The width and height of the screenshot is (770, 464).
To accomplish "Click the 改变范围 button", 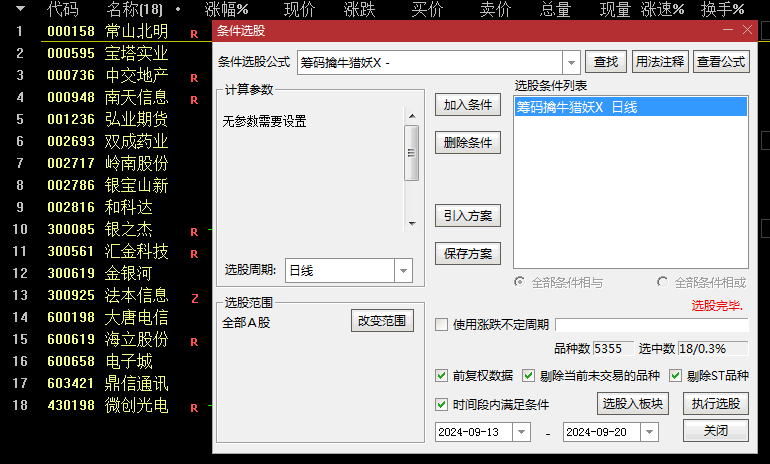I will click(382, 321).
